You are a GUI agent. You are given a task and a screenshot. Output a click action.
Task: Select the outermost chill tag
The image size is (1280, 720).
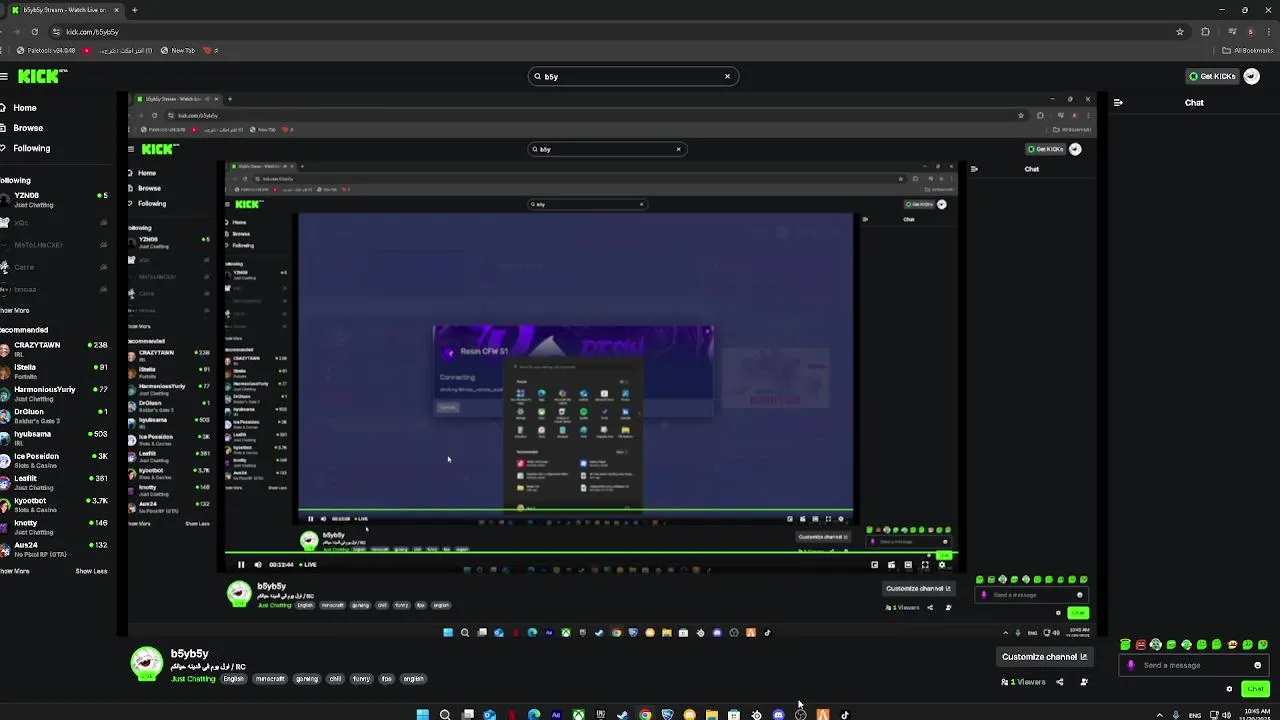(335, 679)
